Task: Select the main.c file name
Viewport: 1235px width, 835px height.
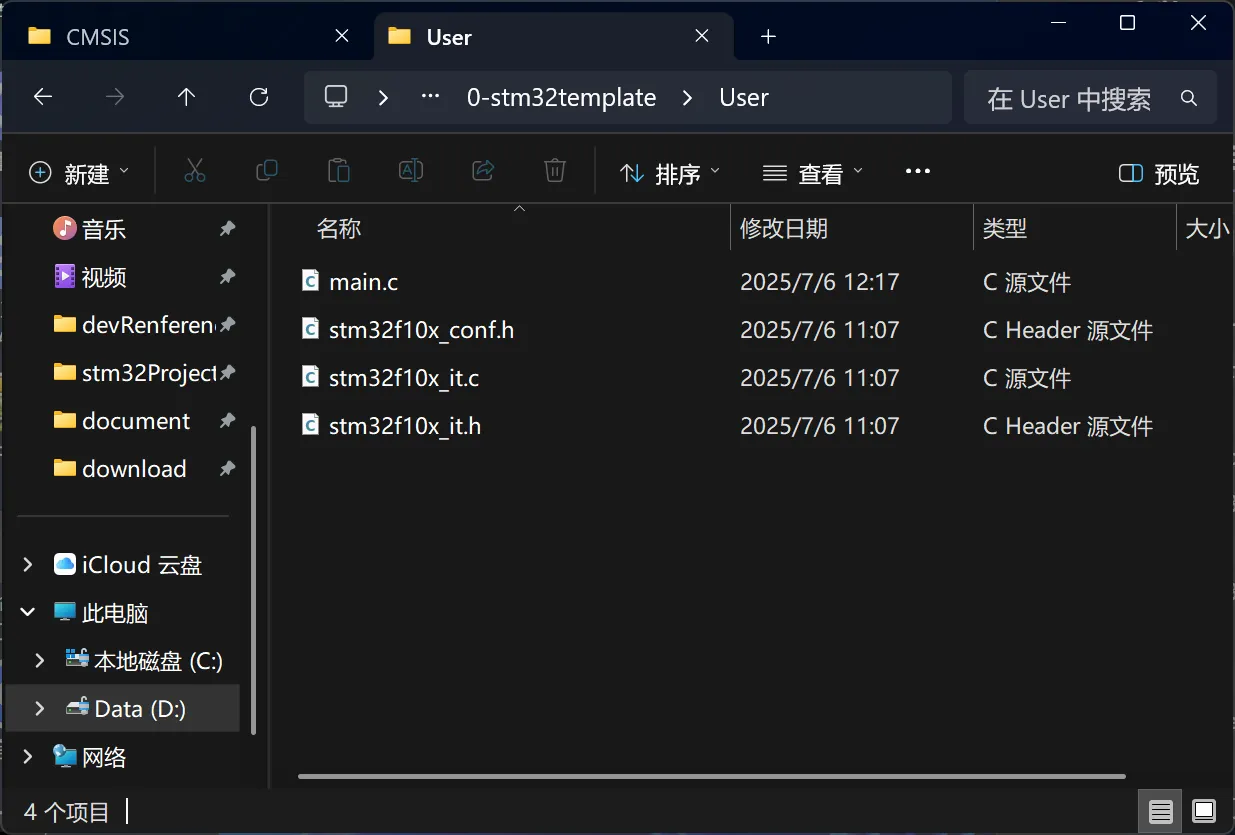Action: click(x=364, y=282)
